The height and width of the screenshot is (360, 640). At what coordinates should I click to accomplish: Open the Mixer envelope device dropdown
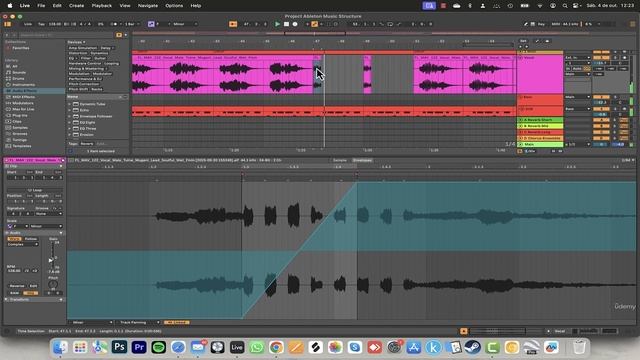(91, 322)
